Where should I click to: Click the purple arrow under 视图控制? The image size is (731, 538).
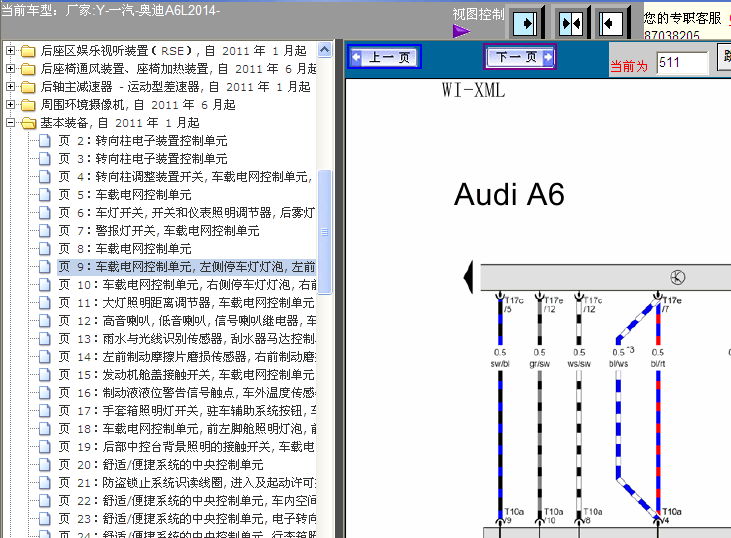click(461, 31)
